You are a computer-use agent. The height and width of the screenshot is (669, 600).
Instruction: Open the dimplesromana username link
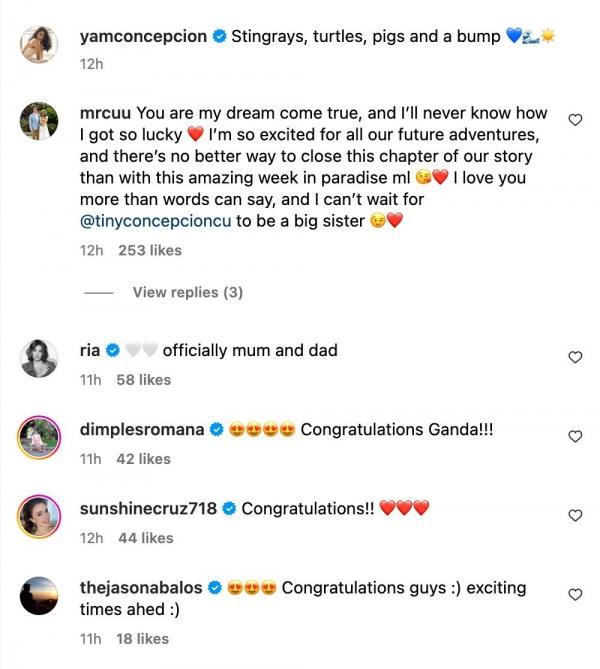pyautogui.click(x=142, y=430)
